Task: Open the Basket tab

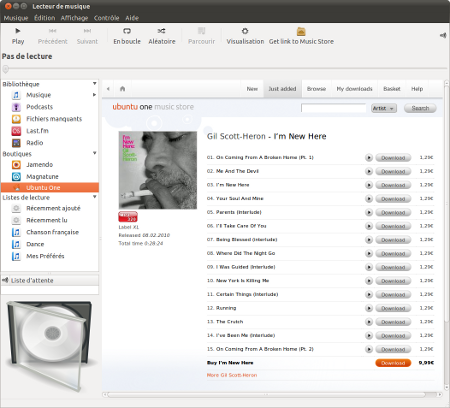Action: (392, 89)
